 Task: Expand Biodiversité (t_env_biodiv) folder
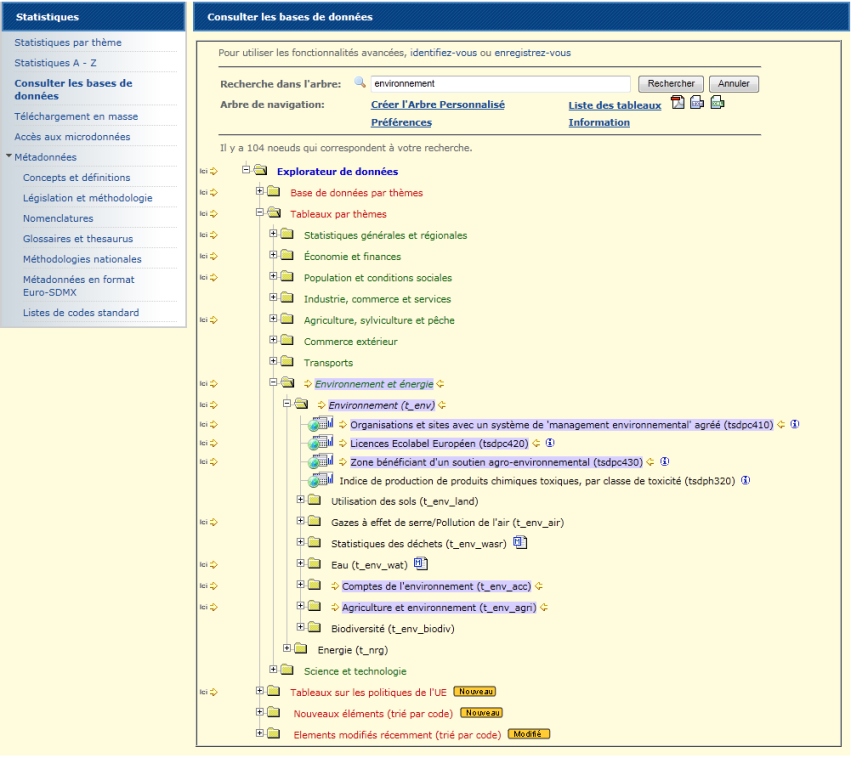pyautogui.click(x=300, y=627)
